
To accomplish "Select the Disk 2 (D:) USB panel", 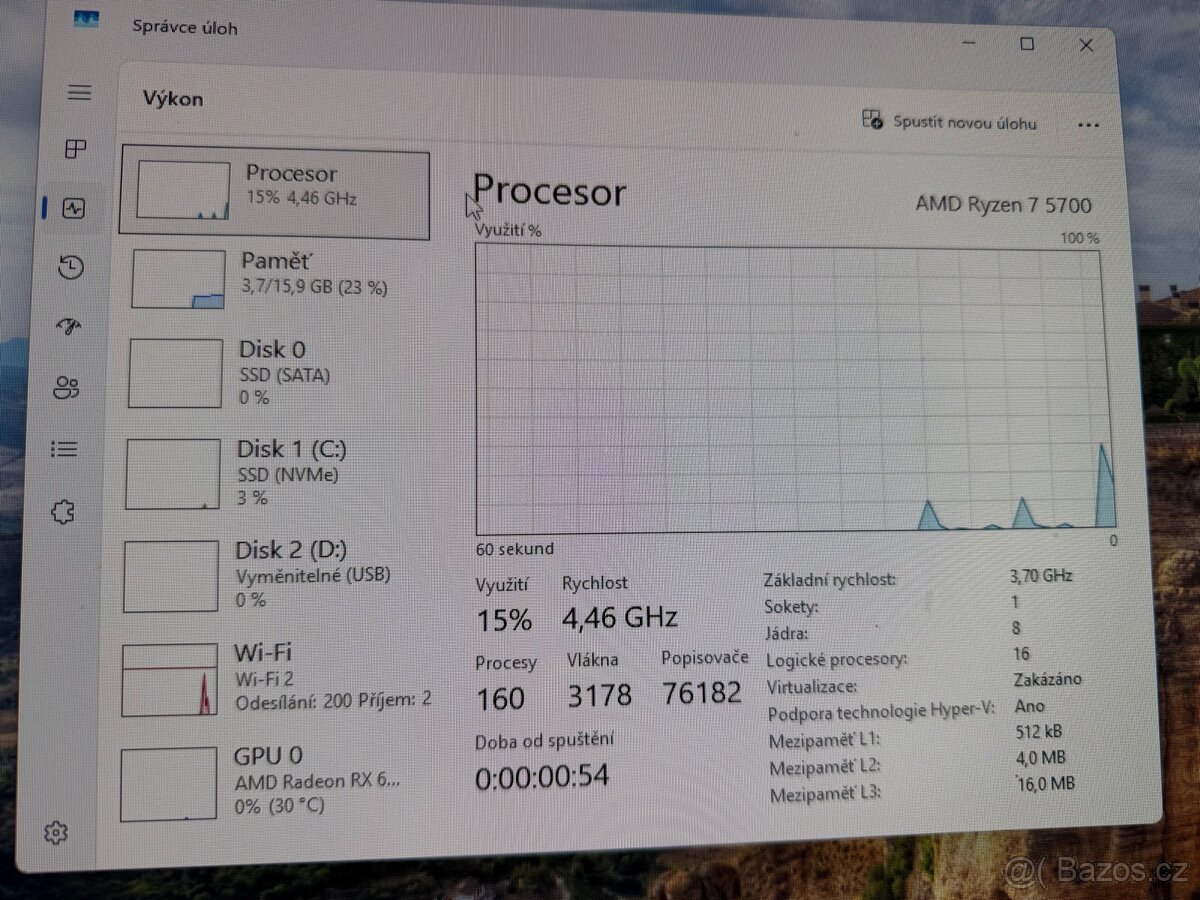I will coord(275,575).
